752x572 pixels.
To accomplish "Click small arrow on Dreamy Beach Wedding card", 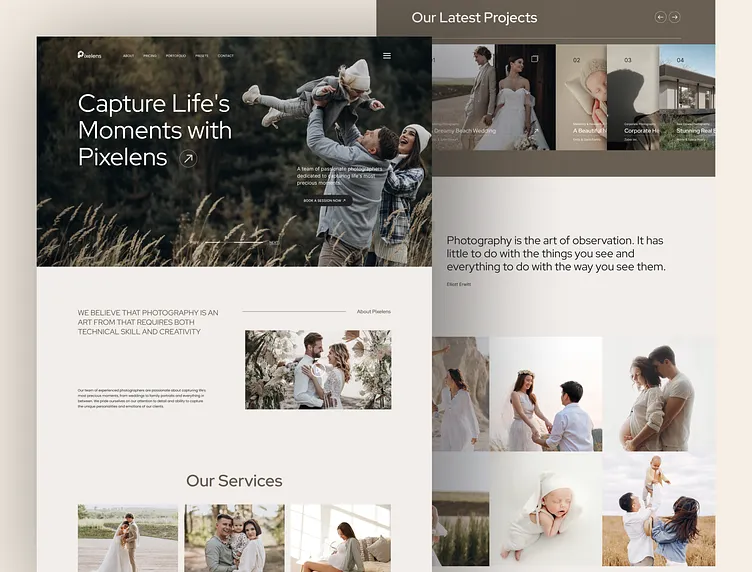I will pyautogui.click(x=536, y=130).
